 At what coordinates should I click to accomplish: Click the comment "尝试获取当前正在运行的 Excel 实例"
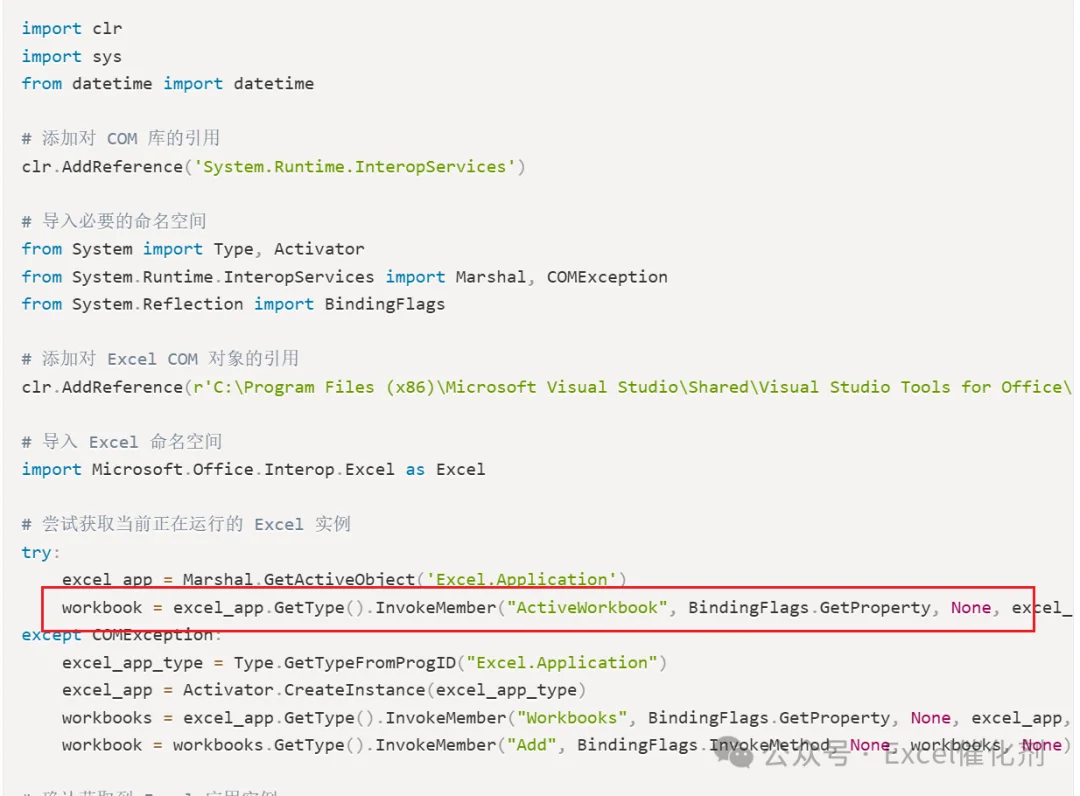pos(186,524)
